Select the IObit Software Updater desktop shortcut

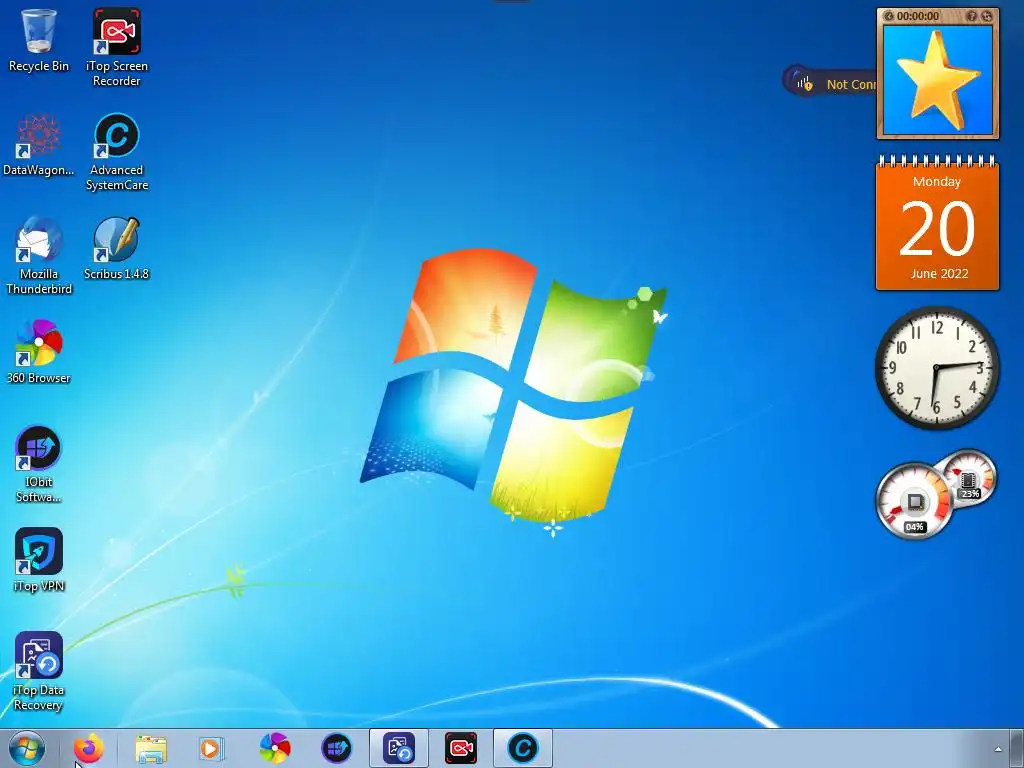point(39,464)
